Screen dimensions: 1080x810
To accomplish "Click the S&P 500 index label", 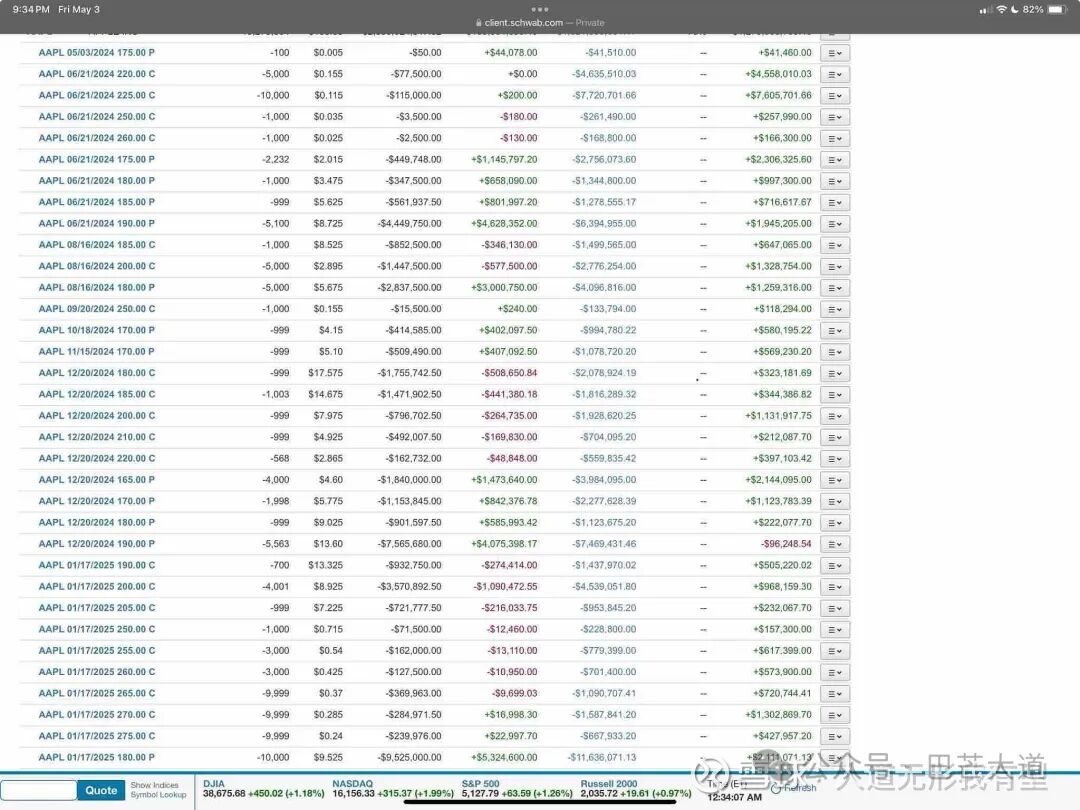I will tap(480, 784).
